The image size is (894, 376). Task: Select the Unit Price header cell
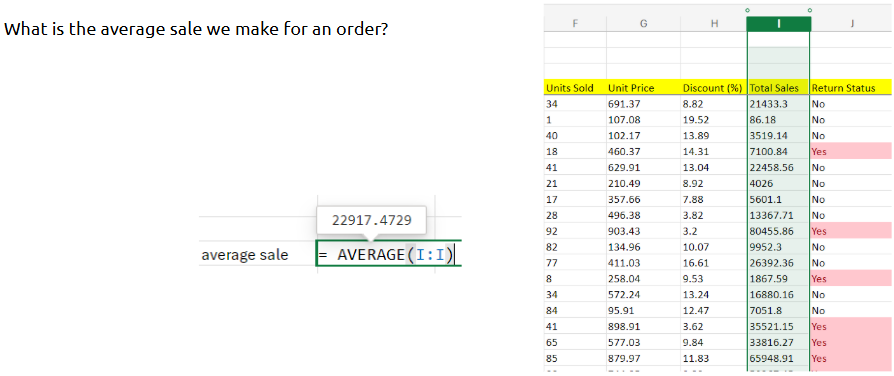click(x=643, y=88)
